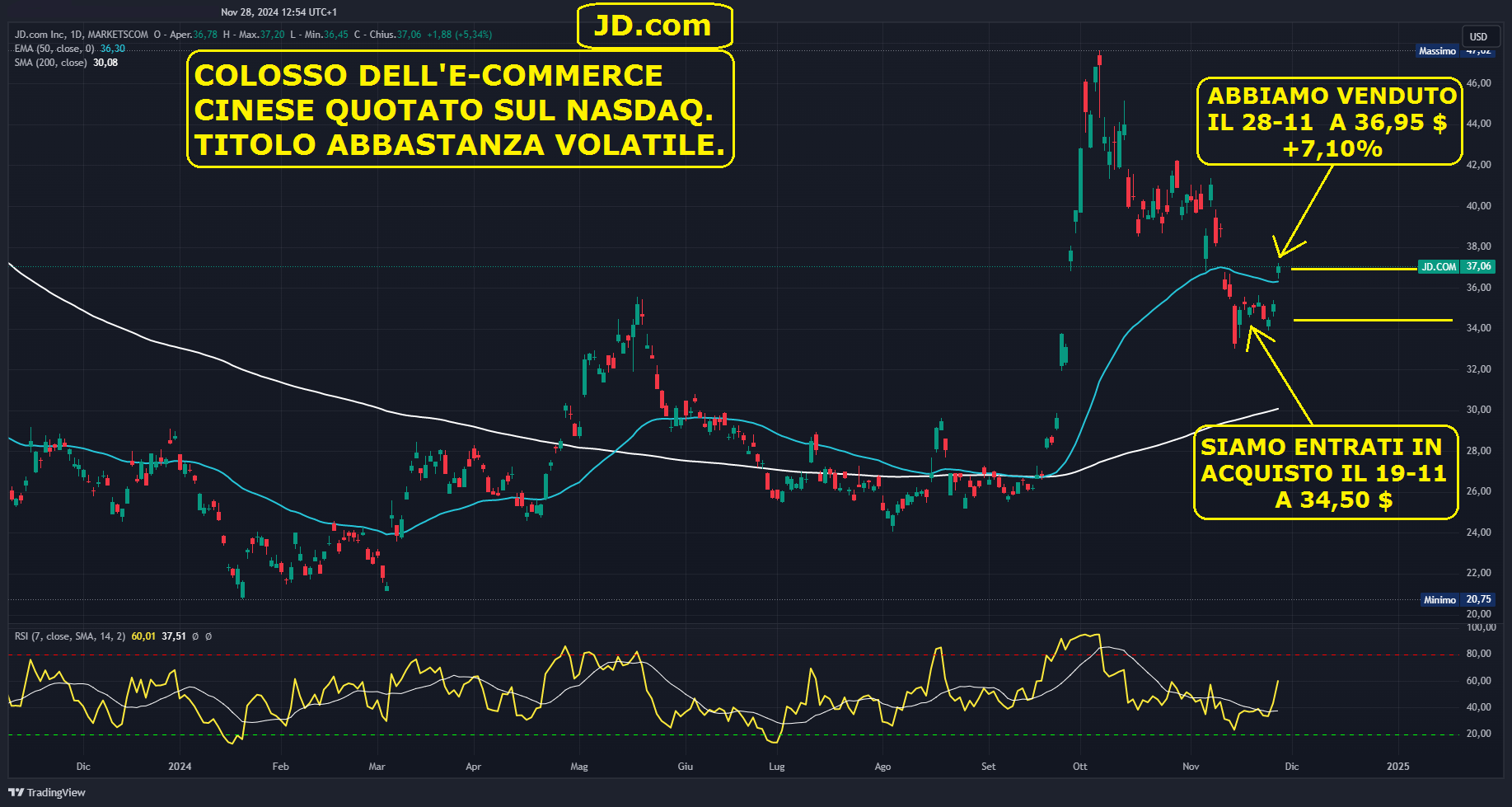Click the high price value 37,20

point(273,35)
